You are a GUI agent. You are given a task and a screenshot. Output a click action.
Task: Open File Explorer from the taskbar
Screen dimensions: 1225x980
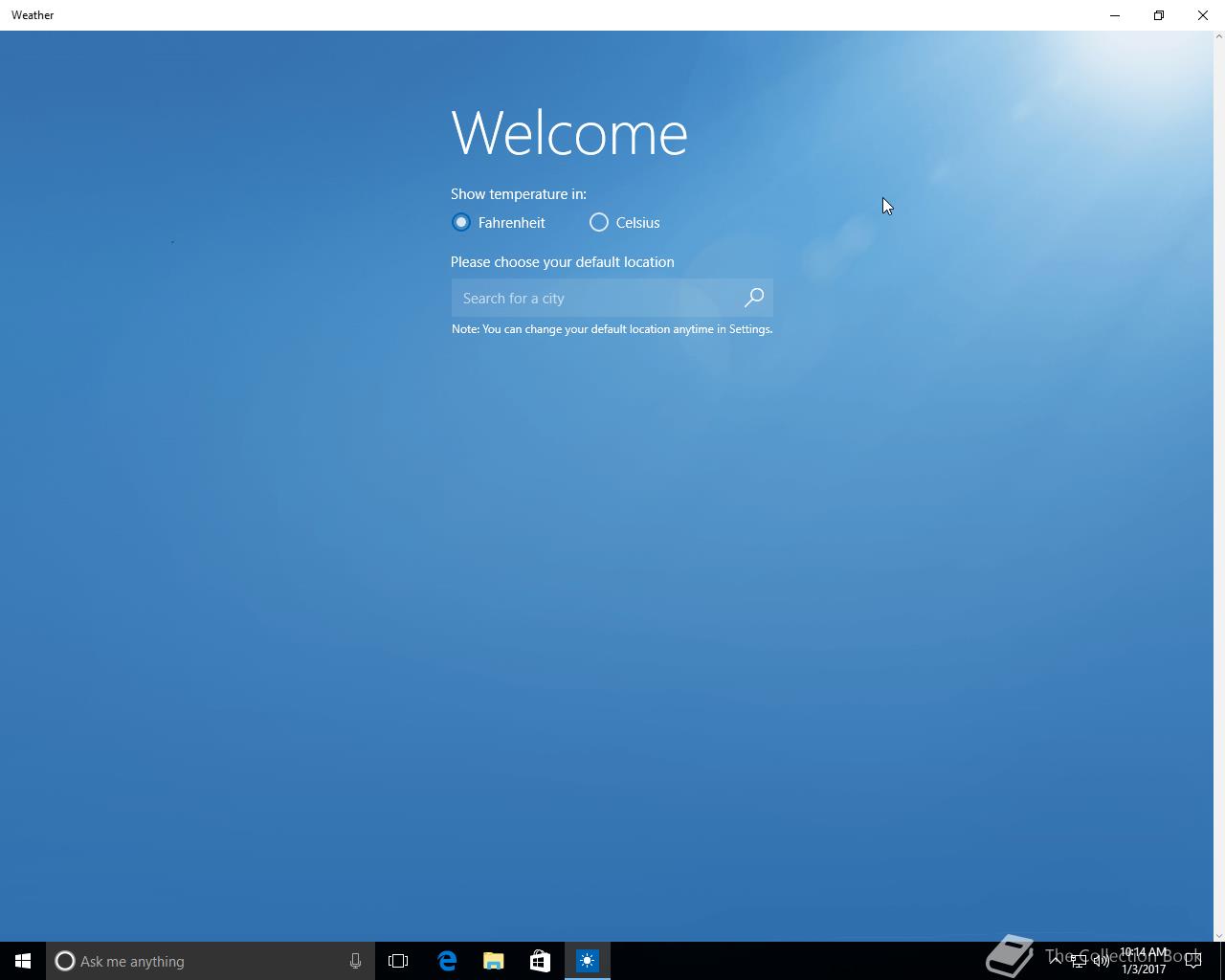click(x=494, y=961)
